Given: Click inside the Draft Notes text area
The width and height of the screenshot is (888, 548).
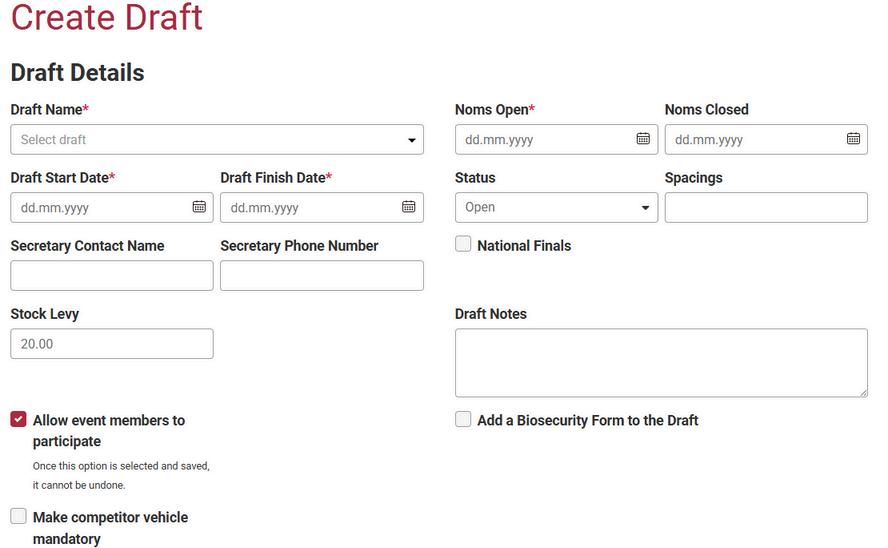Looking at the screenshot, I should click(x=661, y=363).
